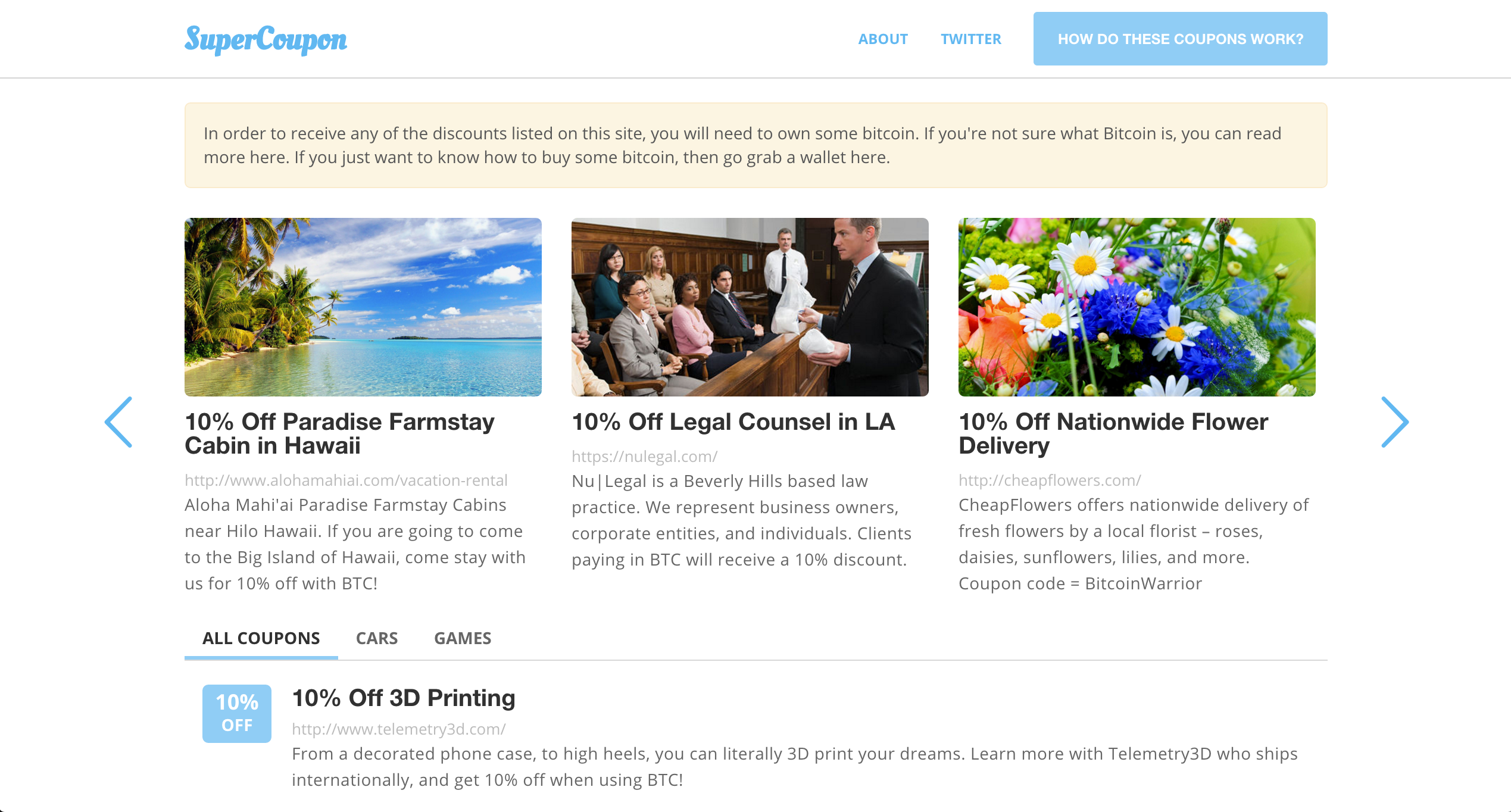Viewport: 1511px width, 812px height.
Task: Visit the cheapflowers.com URL
Action: coord(1050,480)
